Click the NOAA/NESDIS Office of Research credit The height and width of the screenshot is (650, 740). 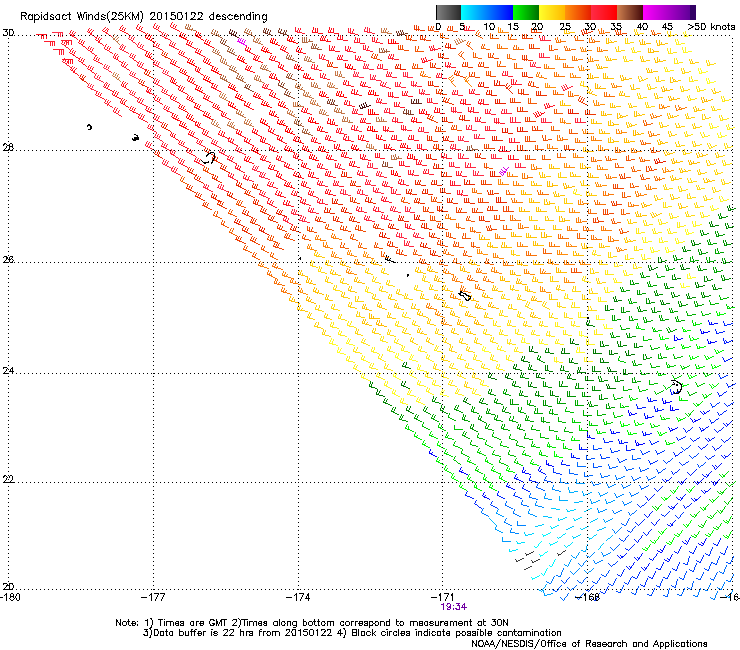pos(589,643)
